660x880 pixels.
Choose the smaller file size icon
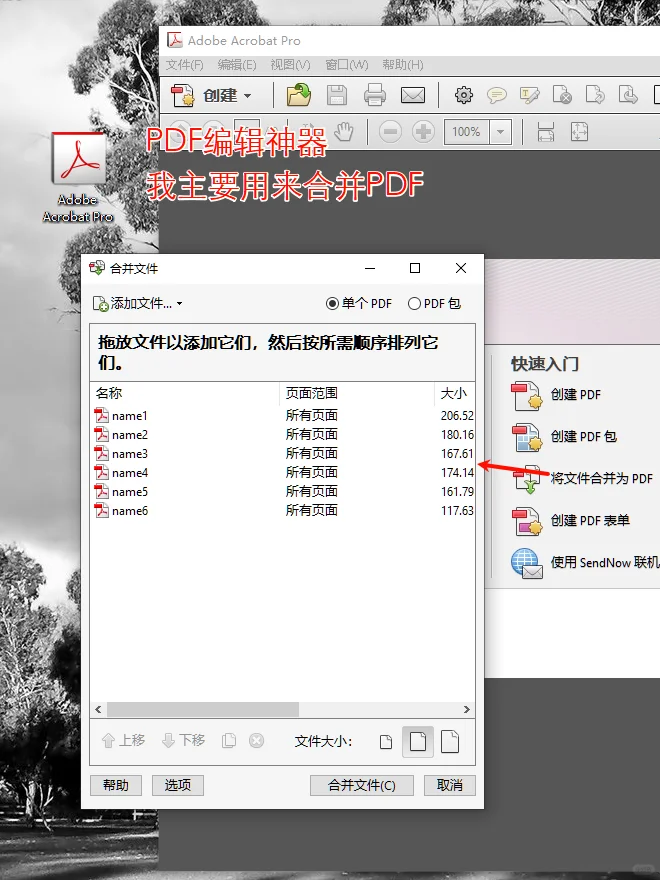point(386,742)
